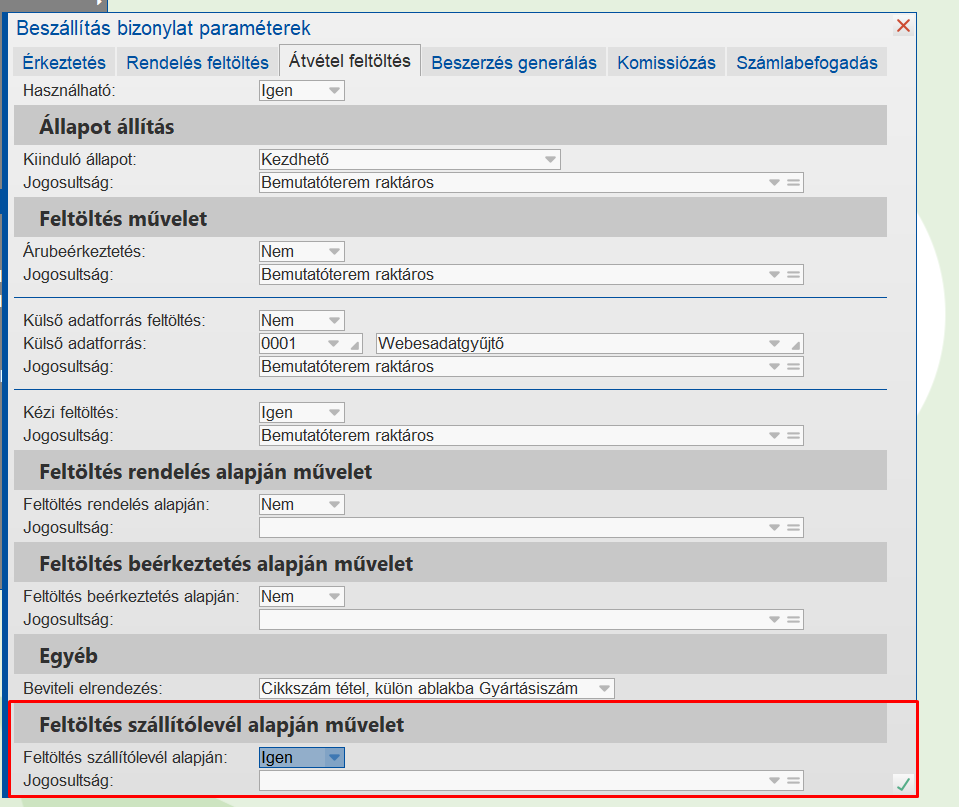Click the Használható: label
The height and width of the screenshot is (807, 959).
(69, 91)
